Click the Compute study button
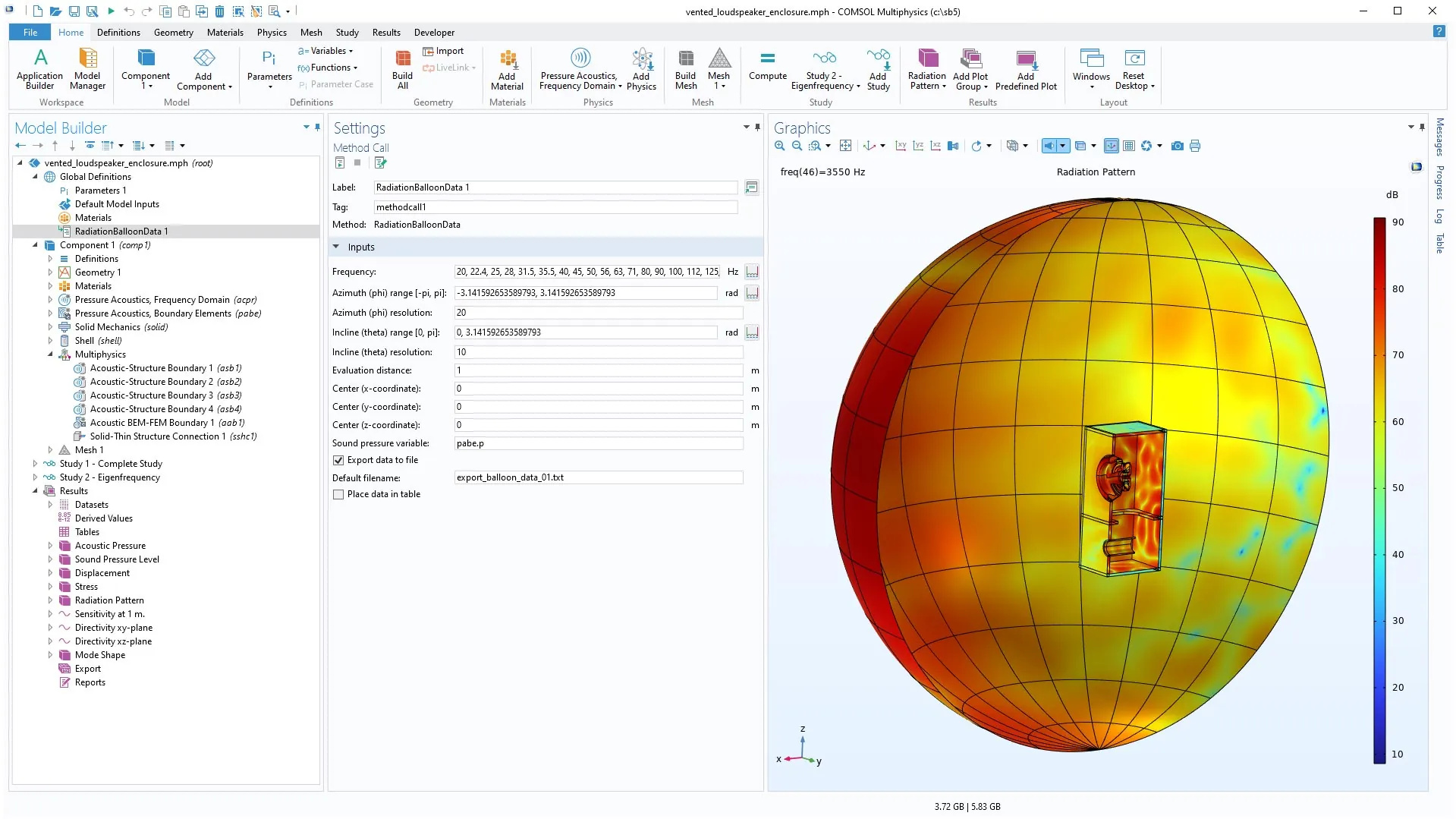This screenshot has height=819, width=1456. [x=768, y=65]
